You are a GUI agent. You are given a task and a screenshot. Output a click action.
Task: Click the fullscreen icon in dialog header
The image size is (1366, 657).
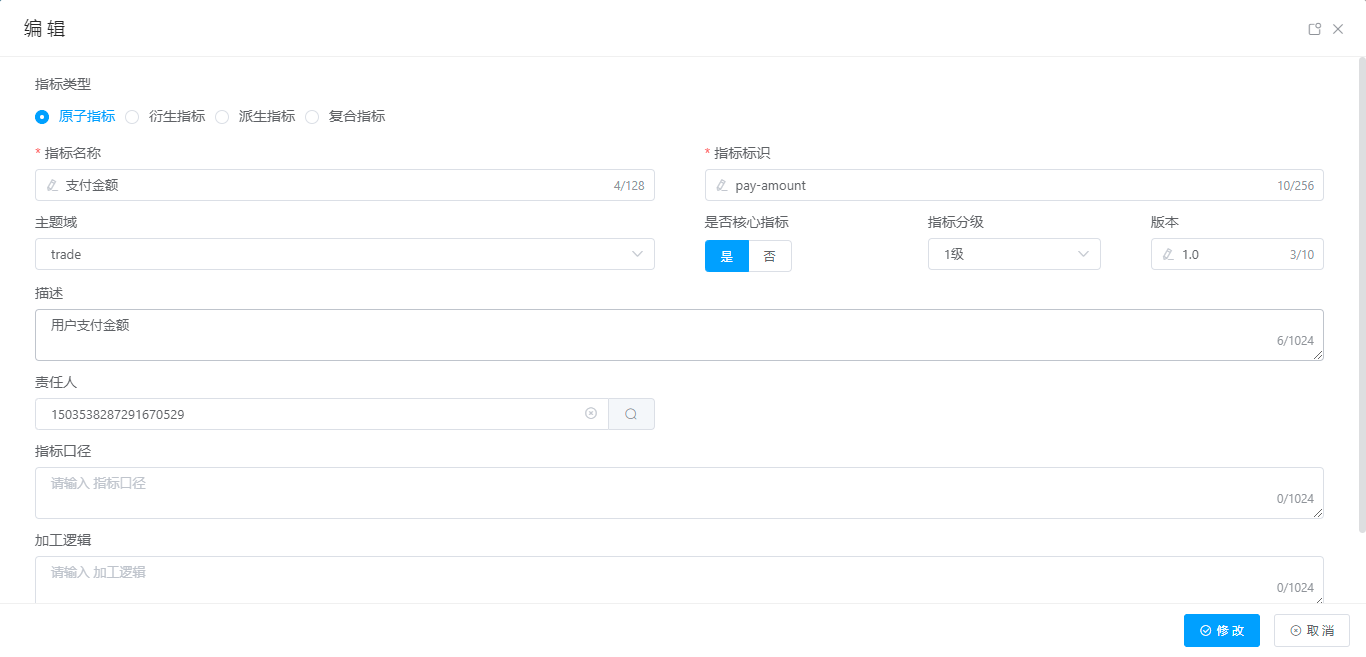point(1315,29)
